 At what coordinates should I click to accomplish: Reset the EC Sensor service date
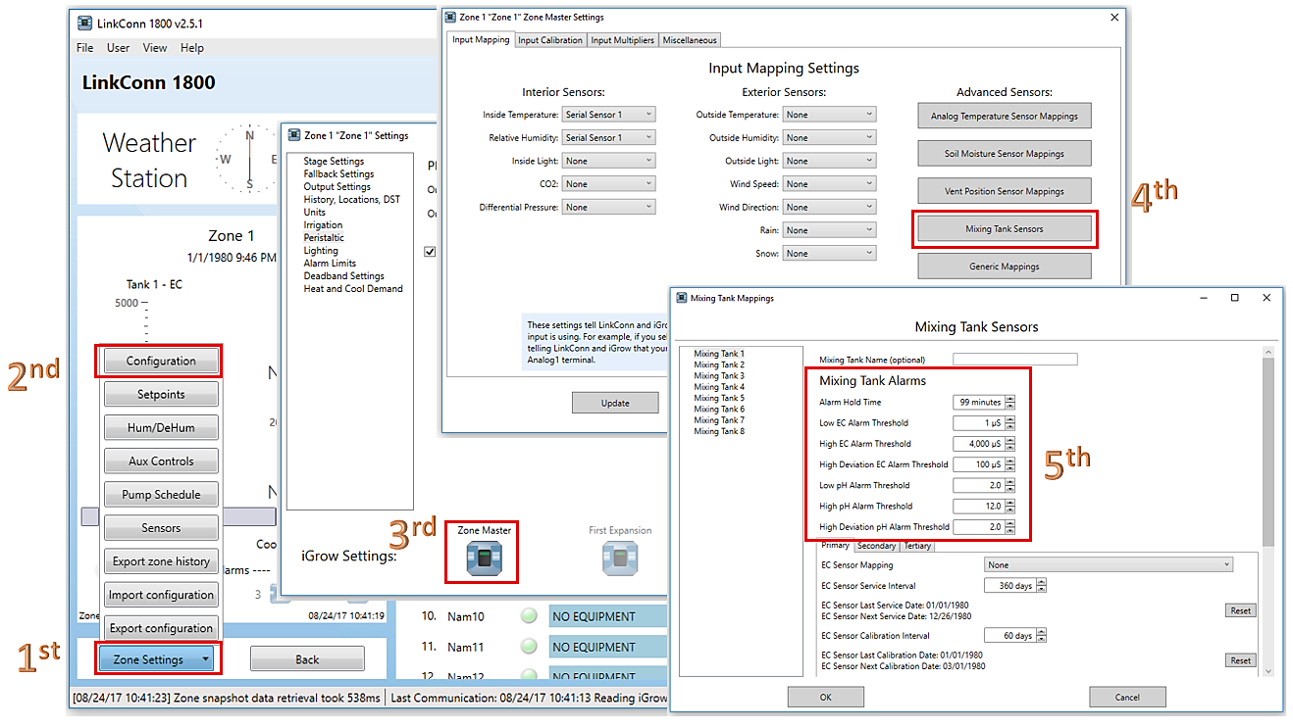point(1240,610)
